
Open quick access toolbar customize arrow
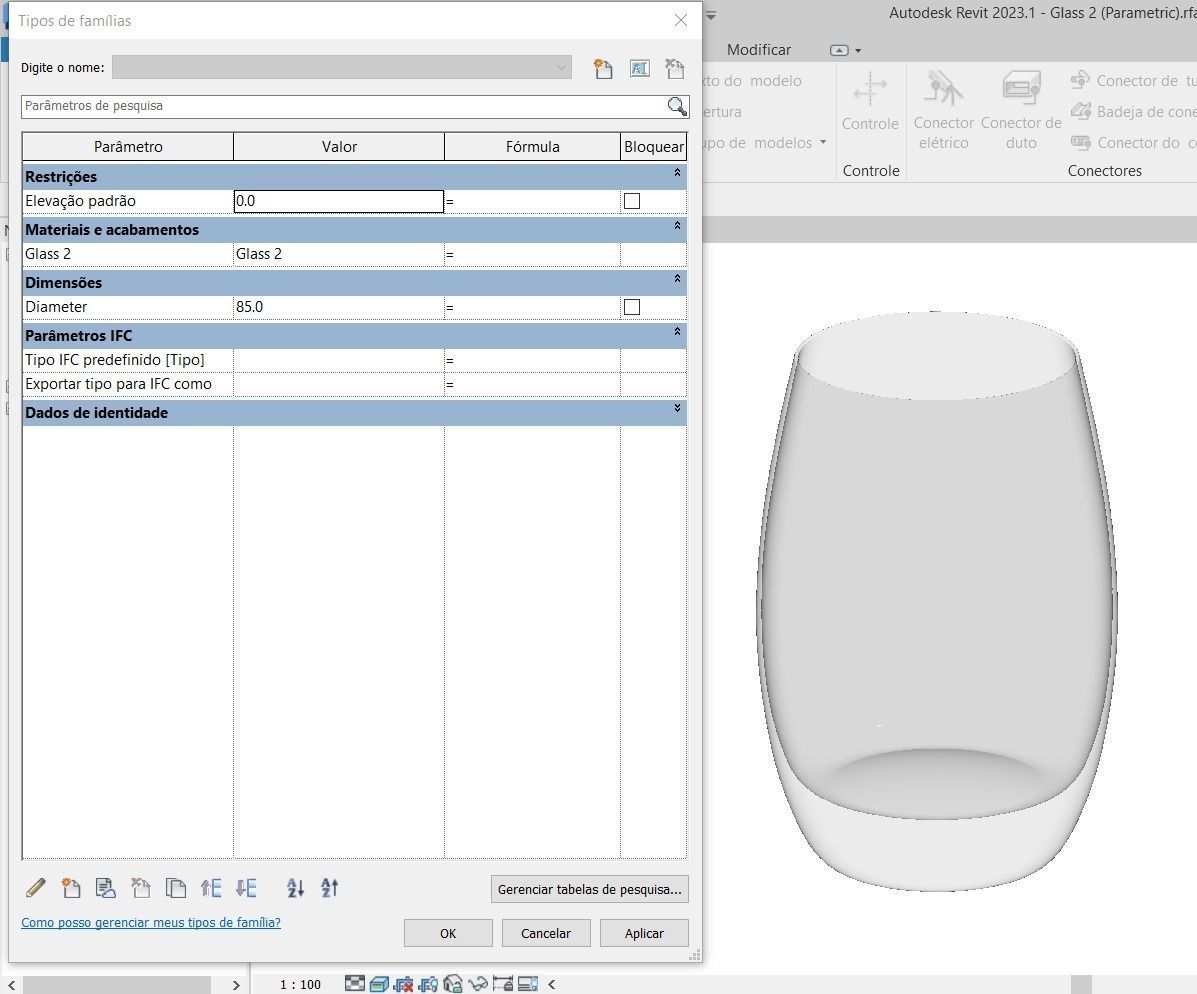pyautogui.click(x=711, y=15)
